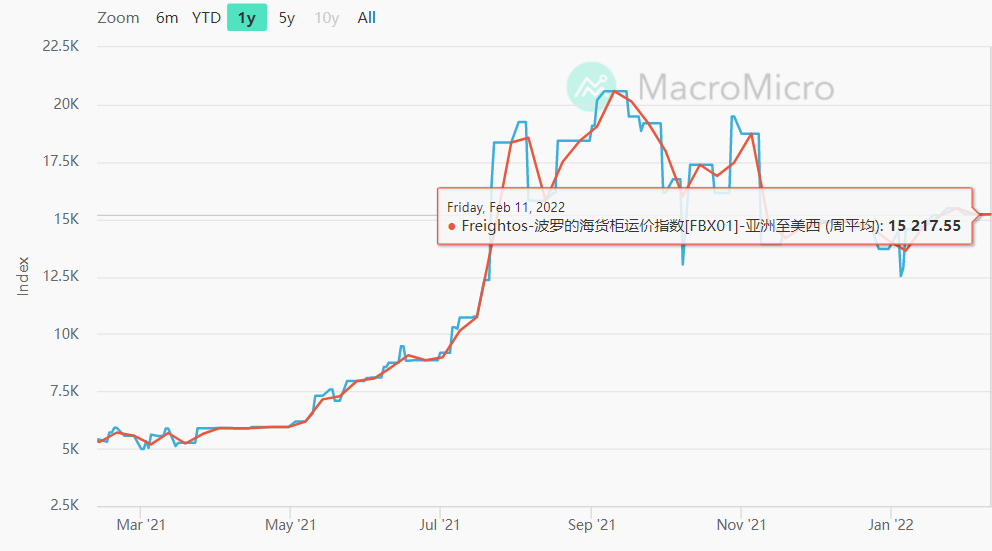Click the Zoom label text
The width and height of the screenshot is (992, 551).
click(x=118, y=18)
